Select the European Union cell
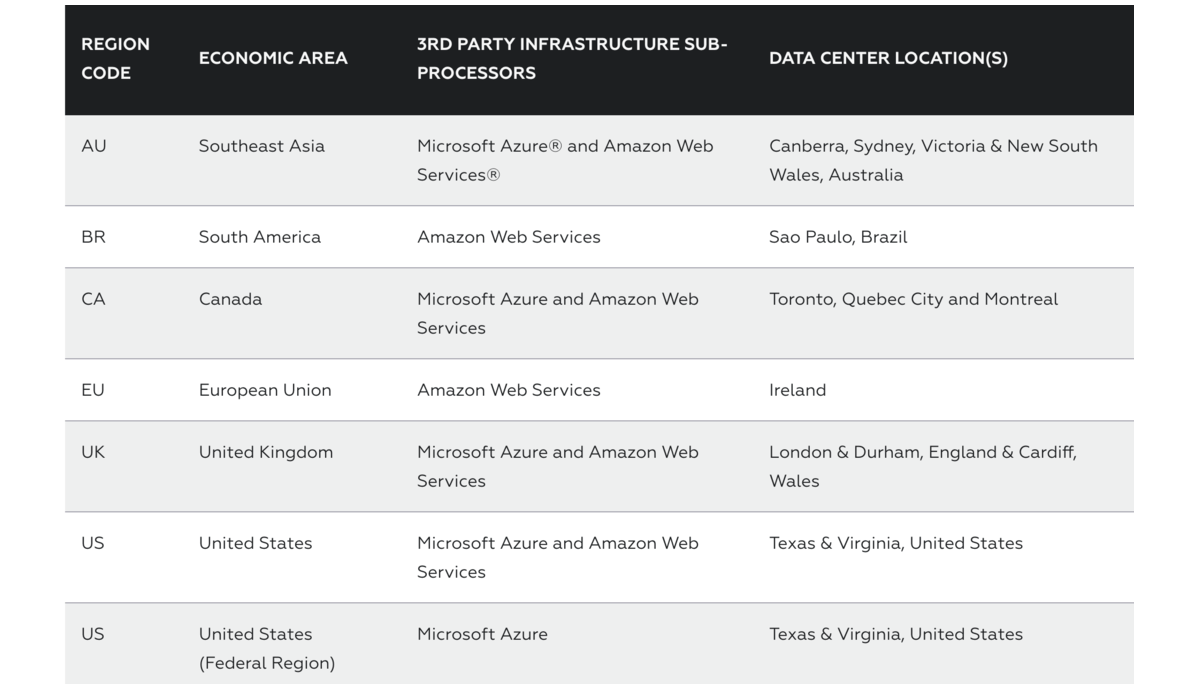1200x684 pixels. (x=265, y=390)
